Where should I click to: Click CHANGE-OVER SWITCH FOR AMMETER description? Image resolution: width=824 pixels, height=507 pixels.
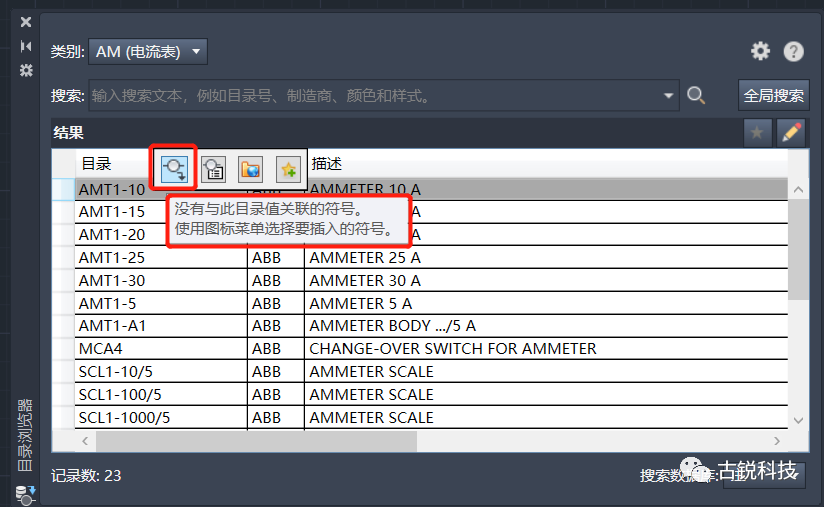[x=546, y=349]
